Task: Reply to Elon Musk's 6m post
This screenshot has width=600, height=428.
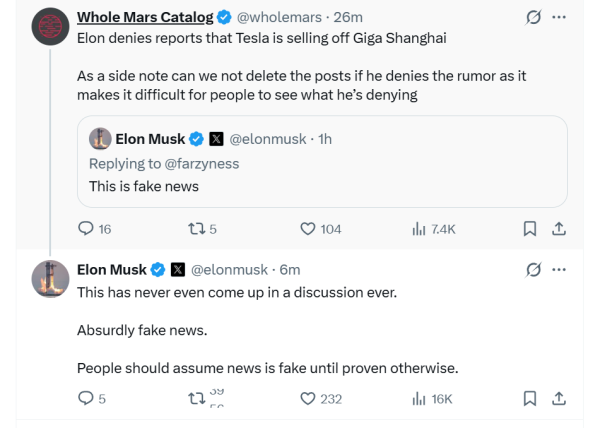Action: pyautogui.click(x=92, y=398)
